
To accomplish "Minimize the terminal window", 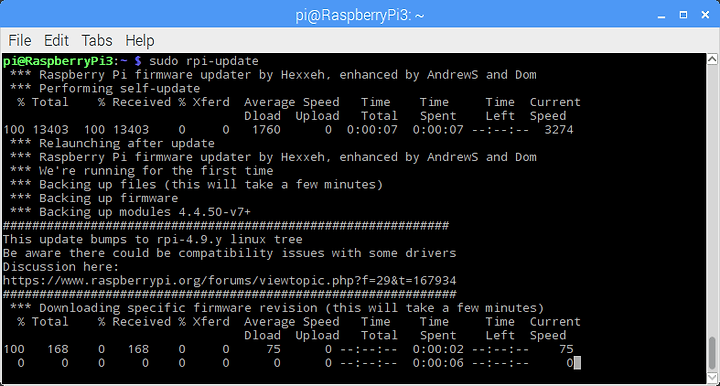I will coord(661,16).
